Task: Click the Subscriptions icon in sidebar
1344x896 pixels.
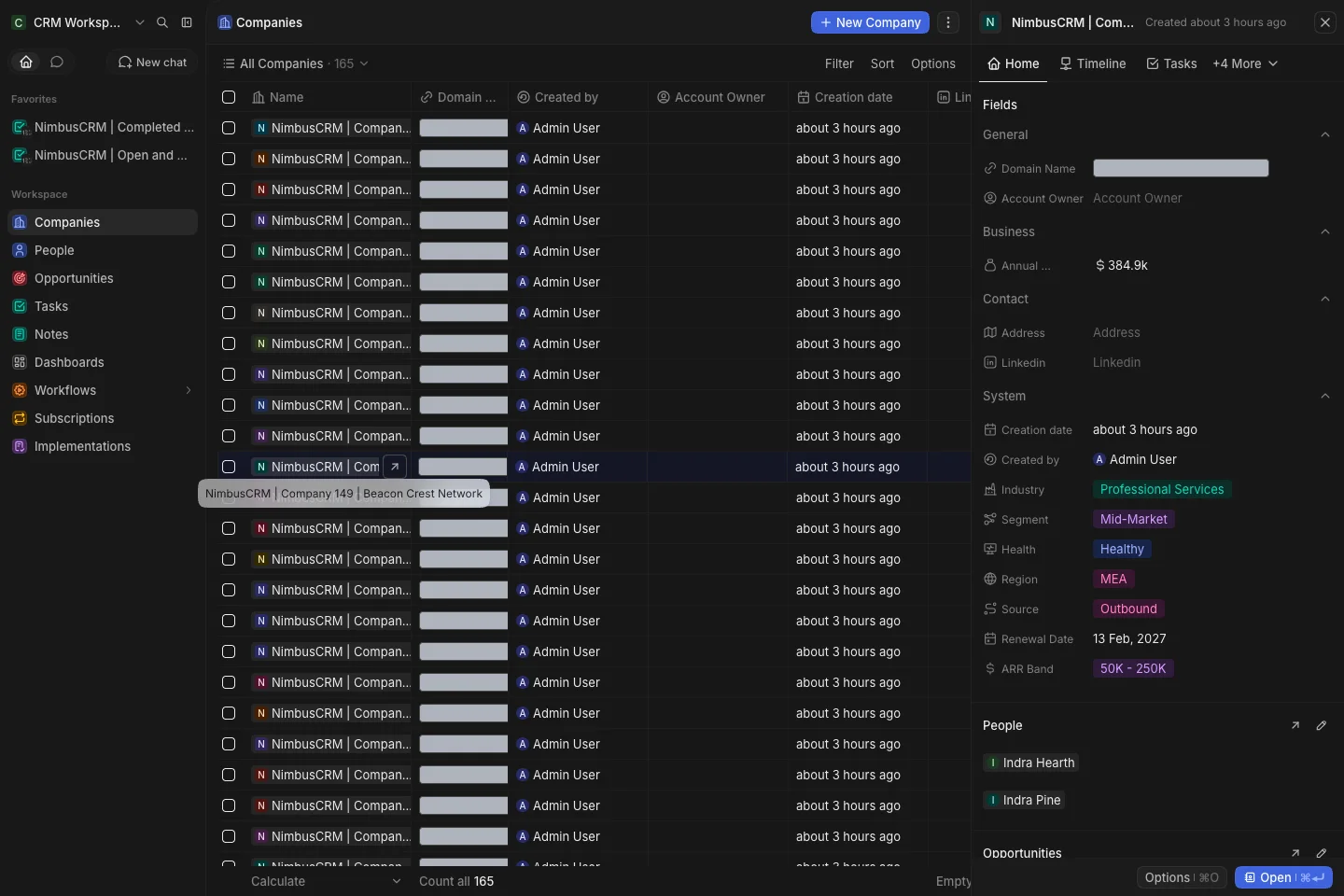Action: pyautogui.click(x=20, y=418)
